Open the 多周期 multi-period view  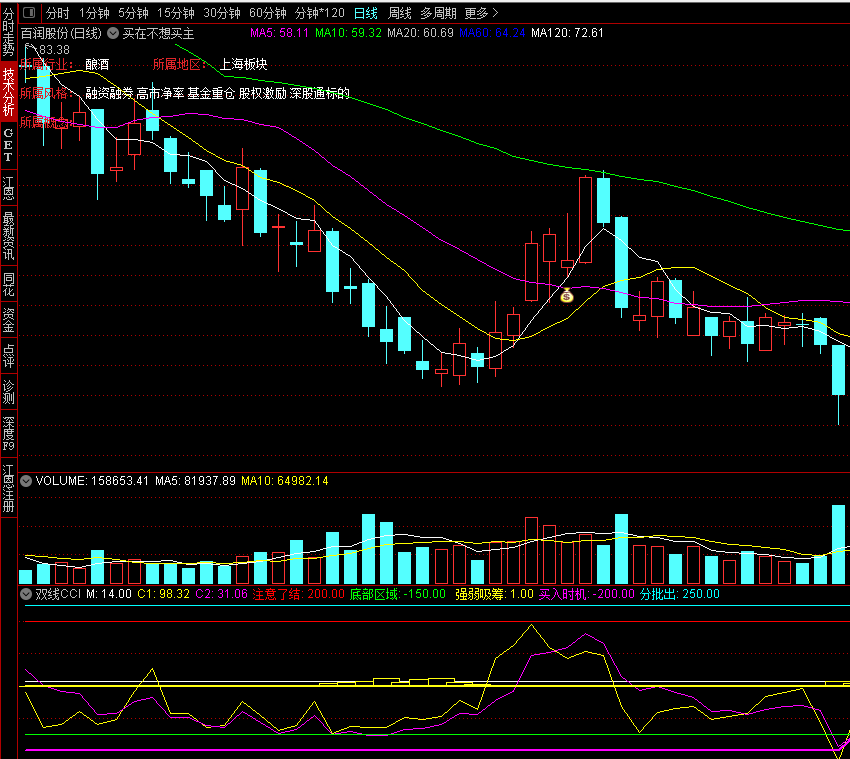pos(439,13)
